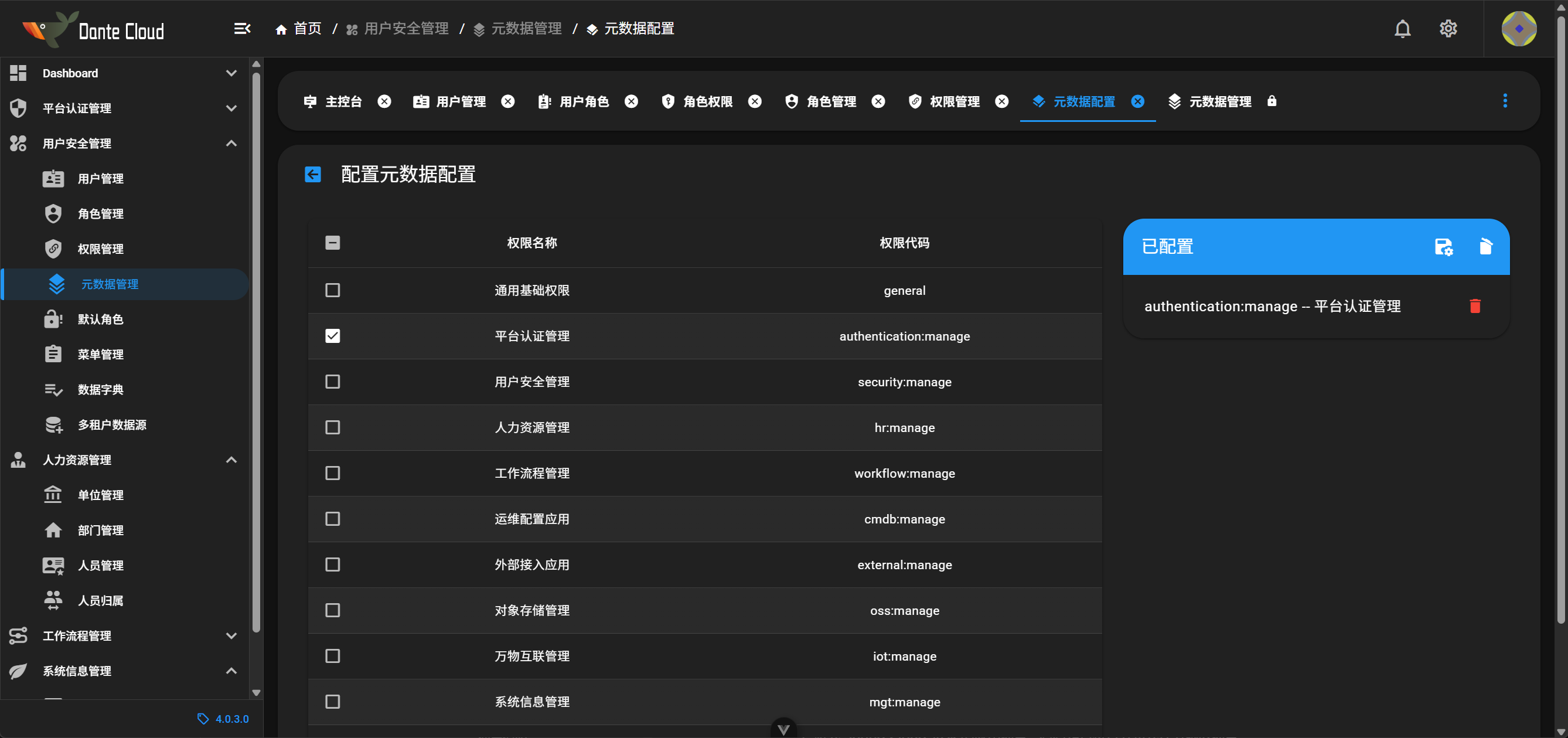
Task: Click the 首页 breadcrumb link
Action: 307,28
